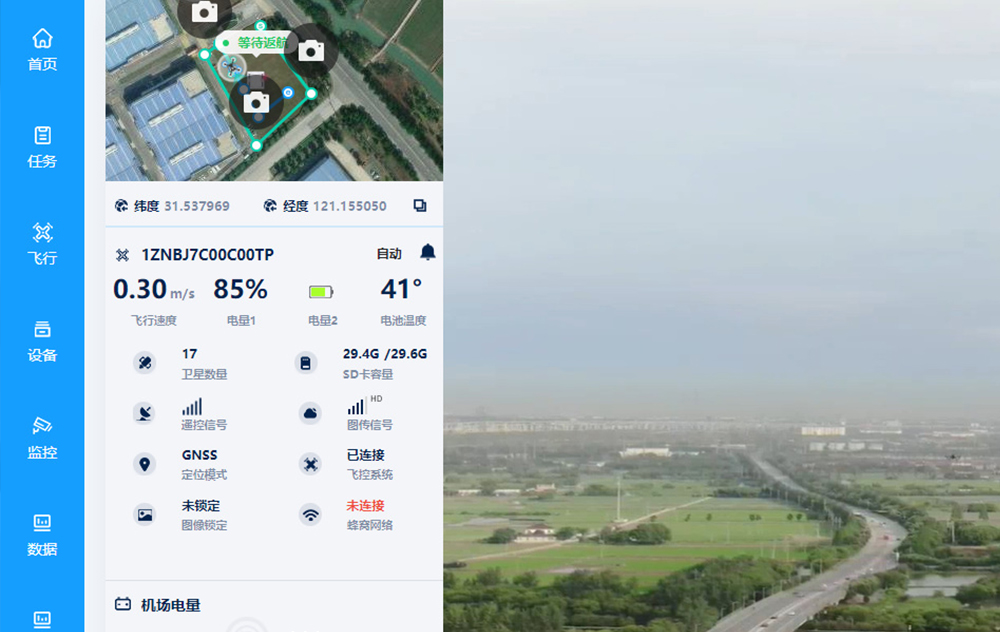Go to the 任务 tasks section

click(42, 147)
